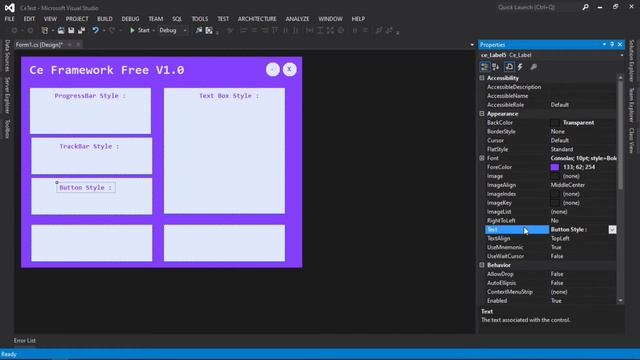The height and width of the screenshot is (360, 640).
Task: Open the Server Explorer side tab
Action: (7, 95)
